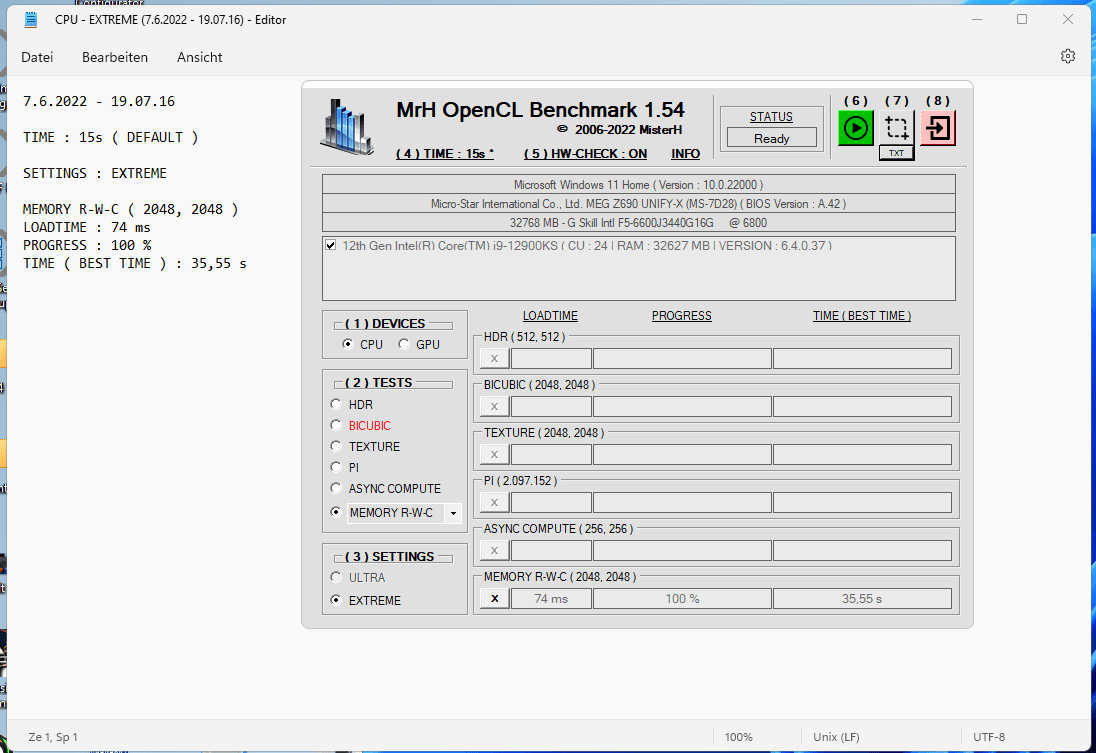The width and height of the screenshot is (1096, 753).
Task: Click the pink exit icon under (8)
Action: 938,128
